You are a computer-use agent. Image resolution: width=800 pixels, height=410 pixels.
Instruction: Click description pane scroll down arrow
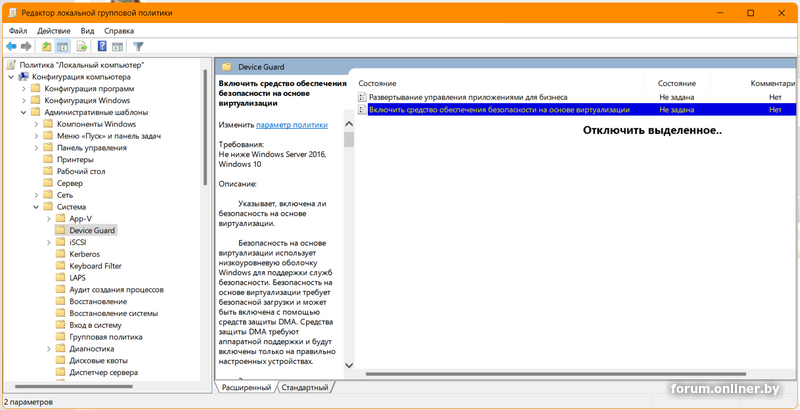[349, 365]
